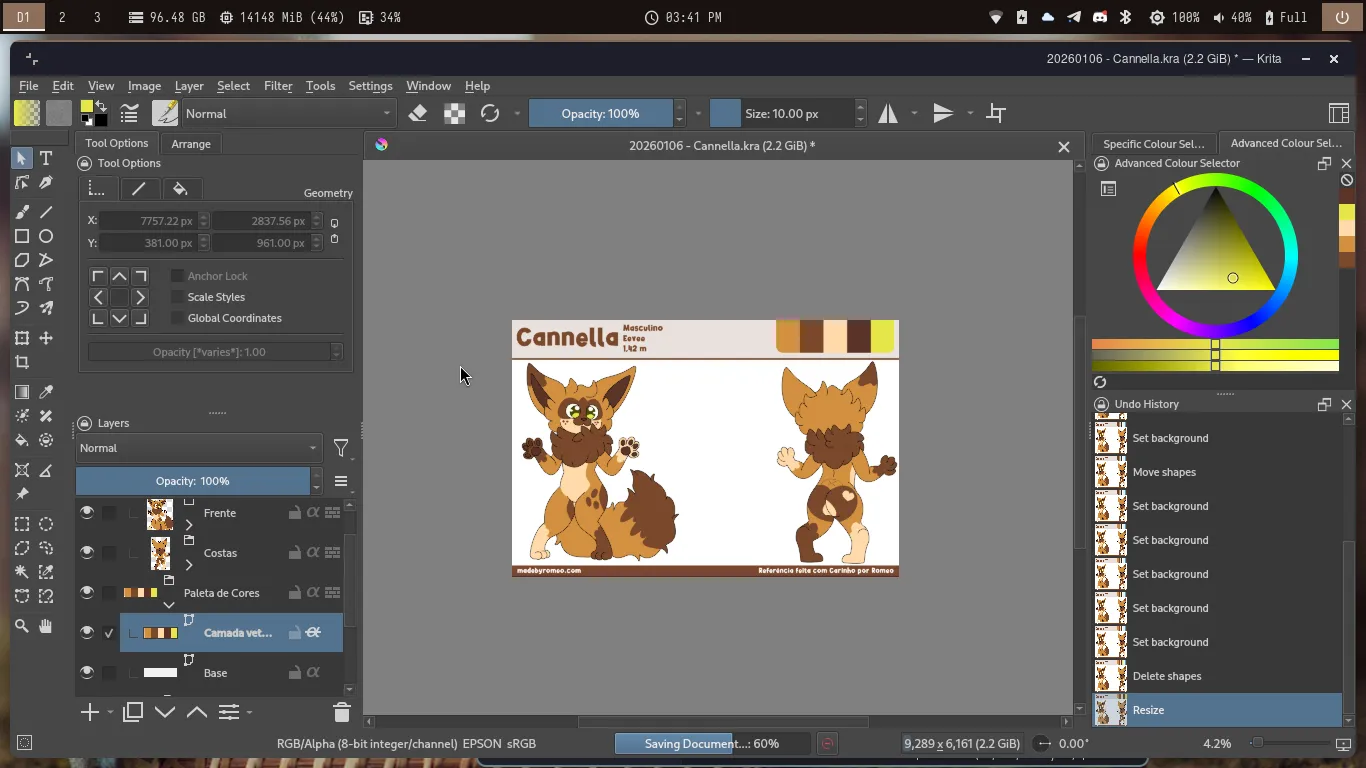Jump to Delete shapes in Undo History
The image size is (1366, 768).
pyautogui.click(x=1166, y=676)
